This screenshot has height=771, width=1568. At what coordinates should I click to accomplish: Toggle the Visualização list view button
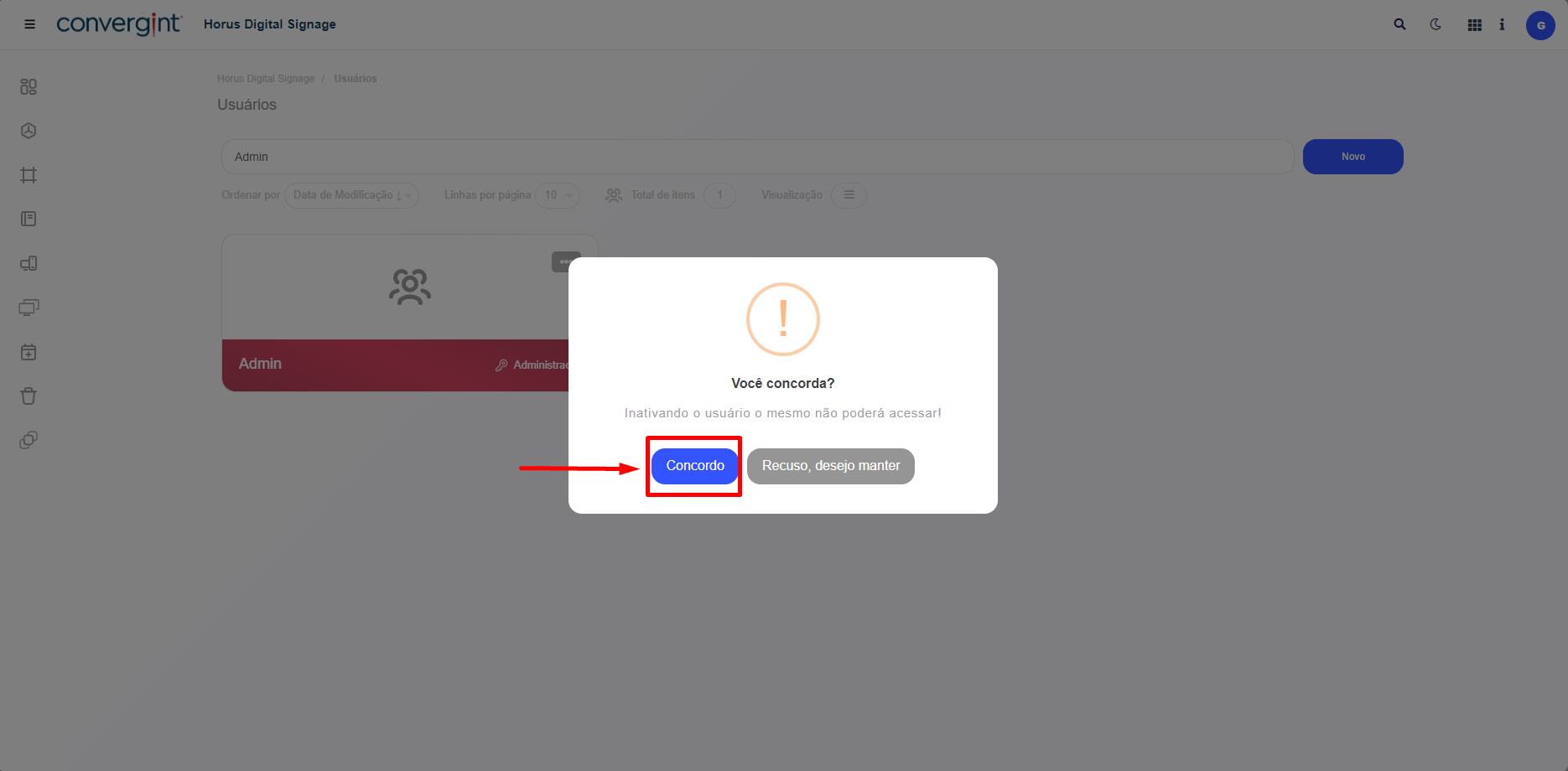[x=849, y=195]
